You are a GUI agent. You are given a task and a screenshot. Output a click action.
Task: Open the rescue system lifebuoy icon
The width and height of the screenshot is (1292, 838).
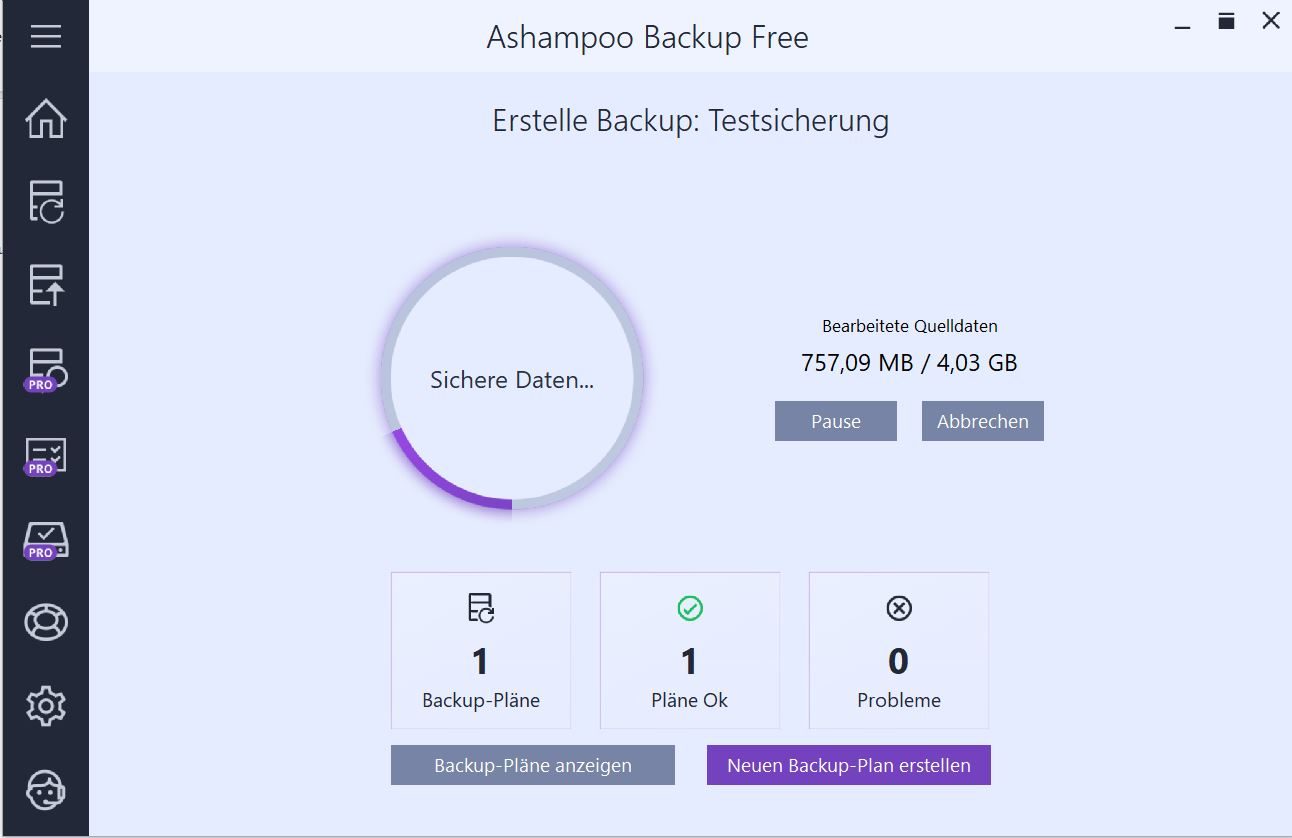point(46,622)
